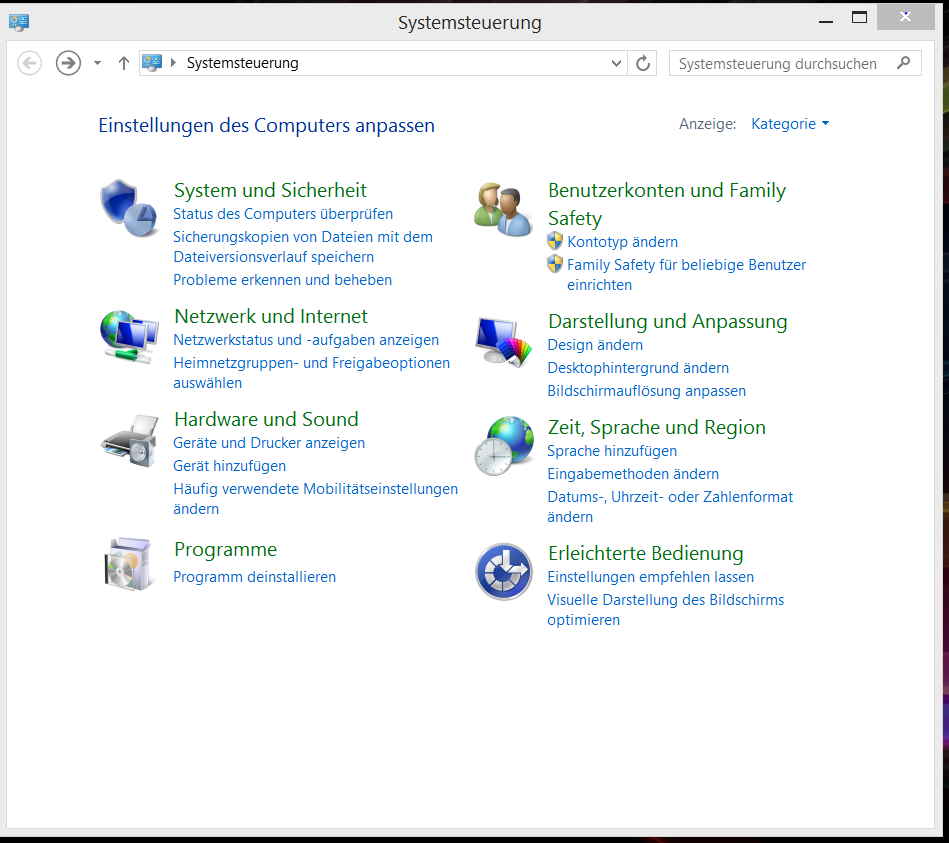Click the Darstellung und Anpassung monitor icon

(503, 342)
